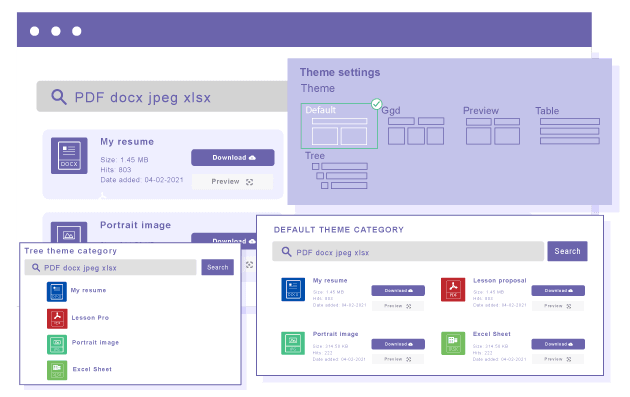Click search field in Default theme category panel
This screenshot has height=397, width=630.
click(x=408, y=252)
